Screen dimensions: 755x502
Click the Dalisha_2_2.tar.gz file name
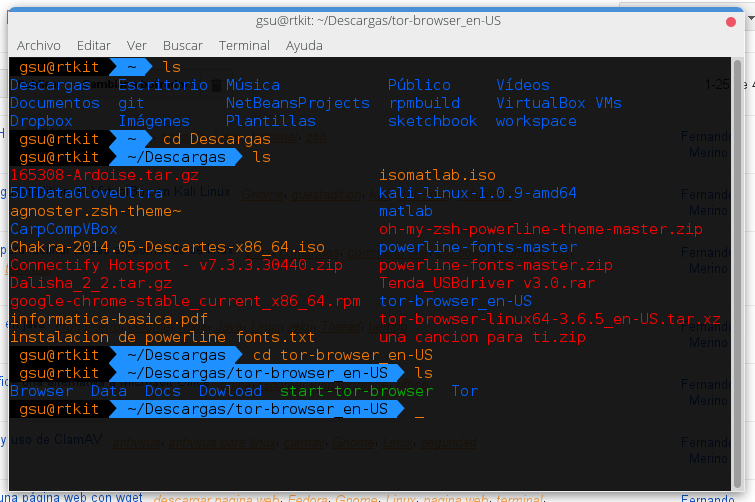[91, 283]
